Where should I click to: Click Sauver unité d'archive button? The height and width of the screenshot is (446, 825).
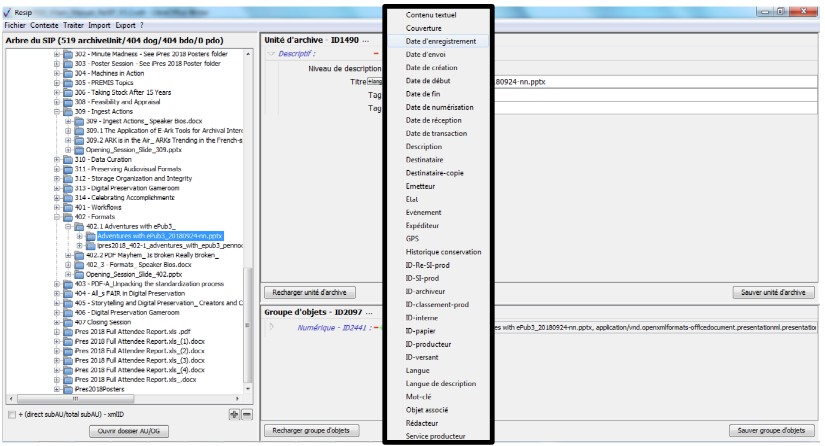click(x=769, y=292)
